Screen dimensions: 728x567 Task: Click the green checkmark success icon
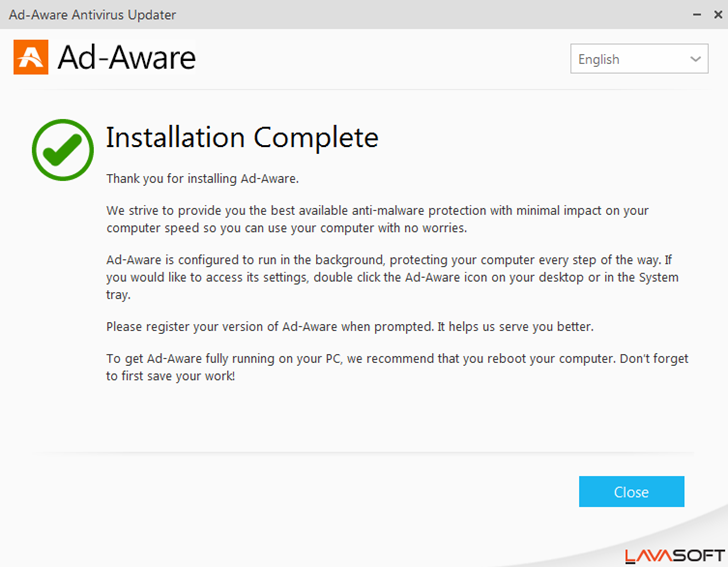[x=62, y=150]
